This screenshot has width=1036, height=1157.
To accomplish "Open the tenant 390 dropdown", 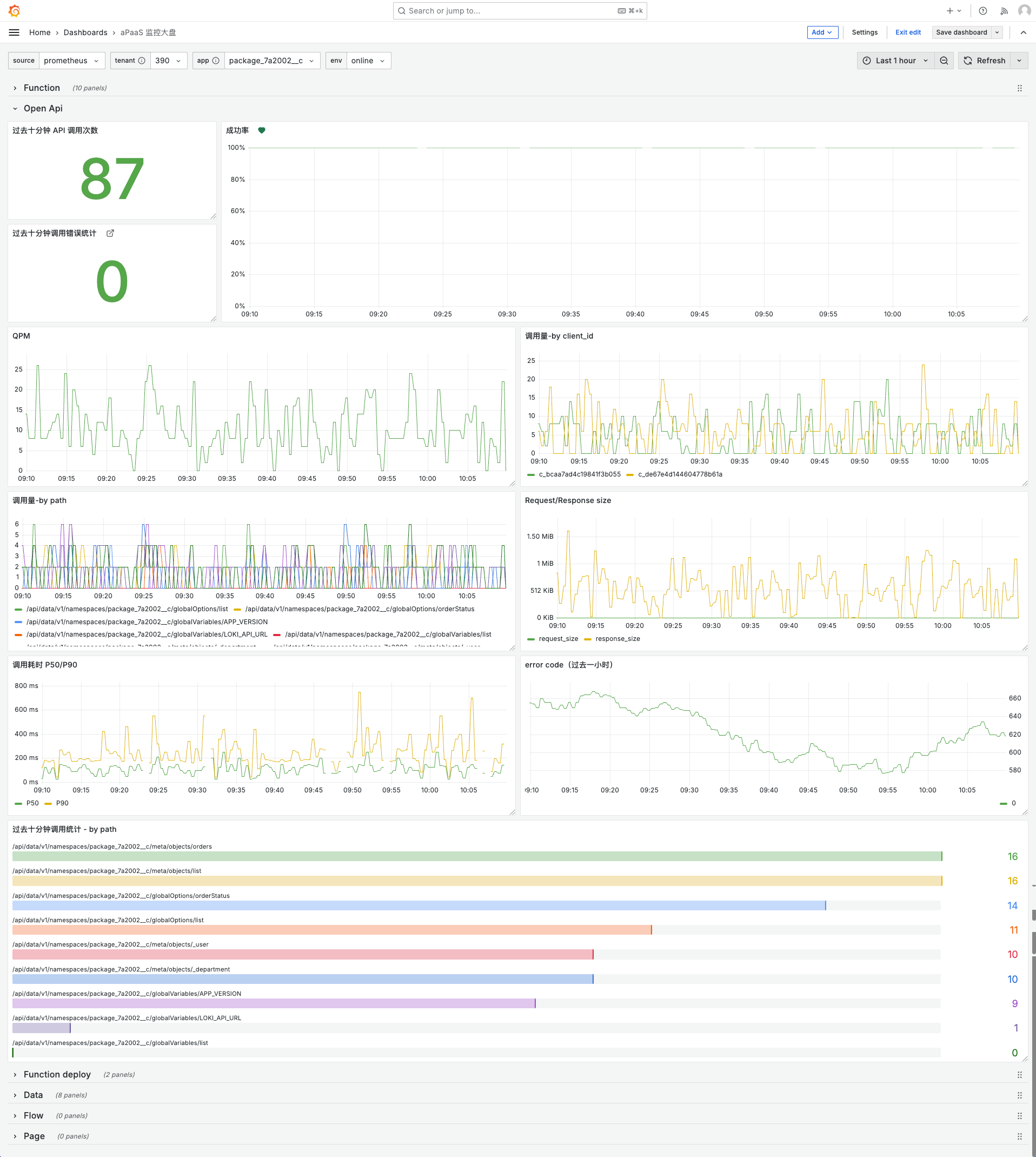I will (169, 61).
